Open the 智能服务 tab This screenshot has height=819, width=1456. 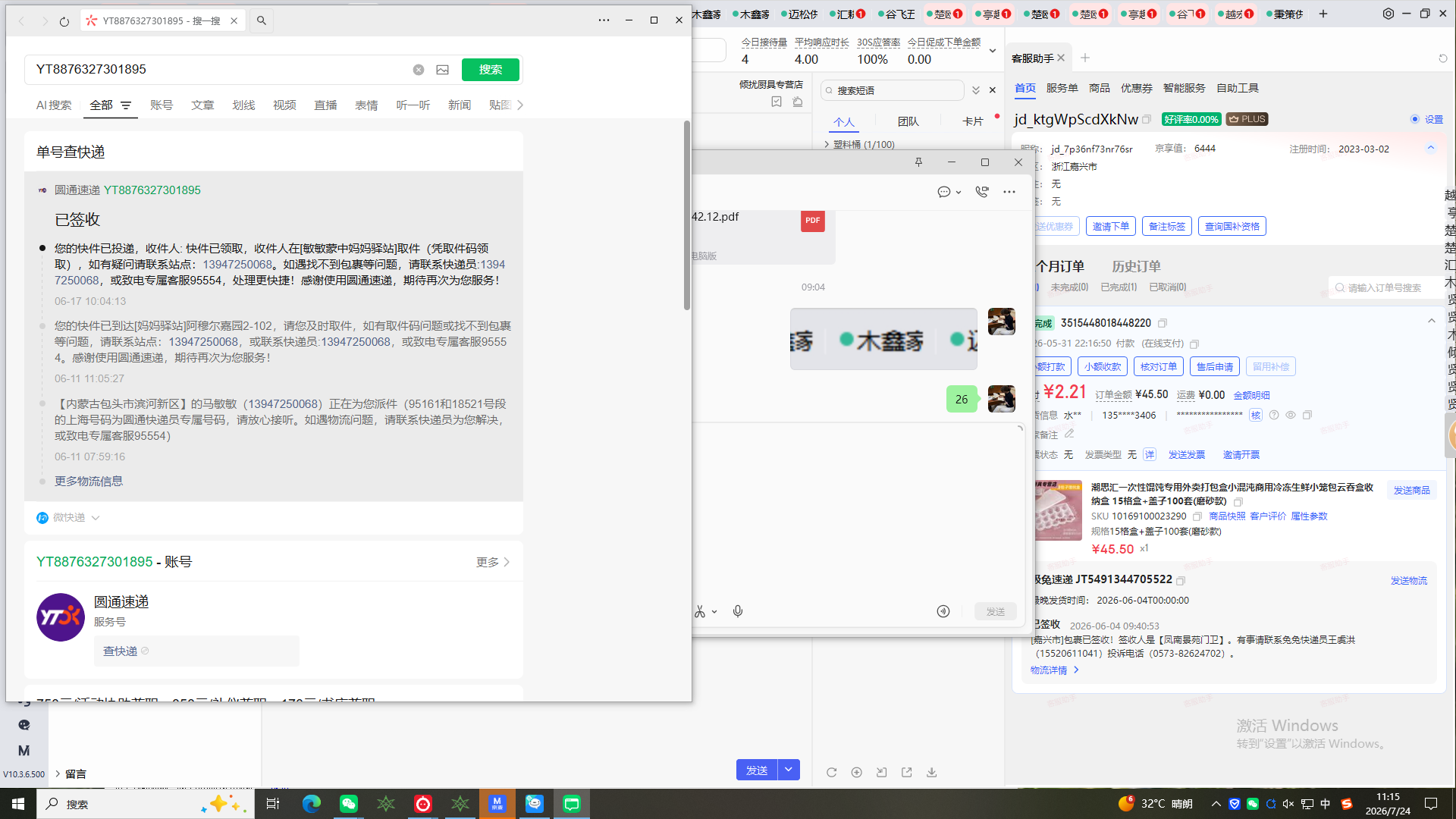click(1184, 88)
